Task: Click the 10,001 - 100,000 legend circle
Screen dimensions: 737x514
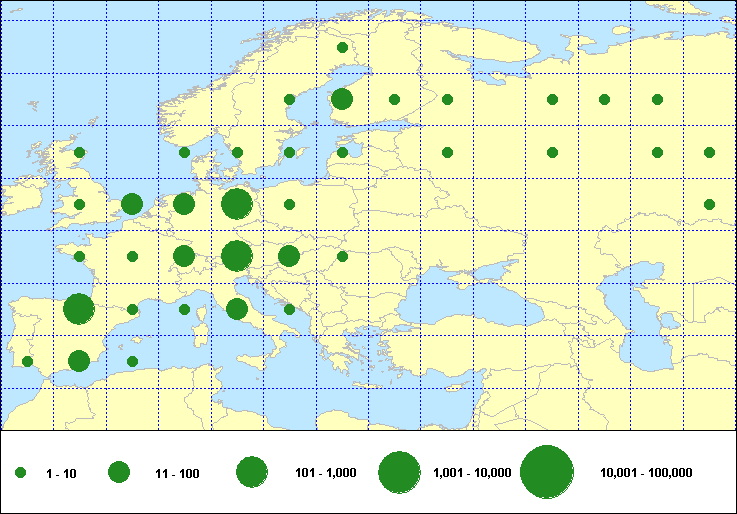Action: (546, 473)
